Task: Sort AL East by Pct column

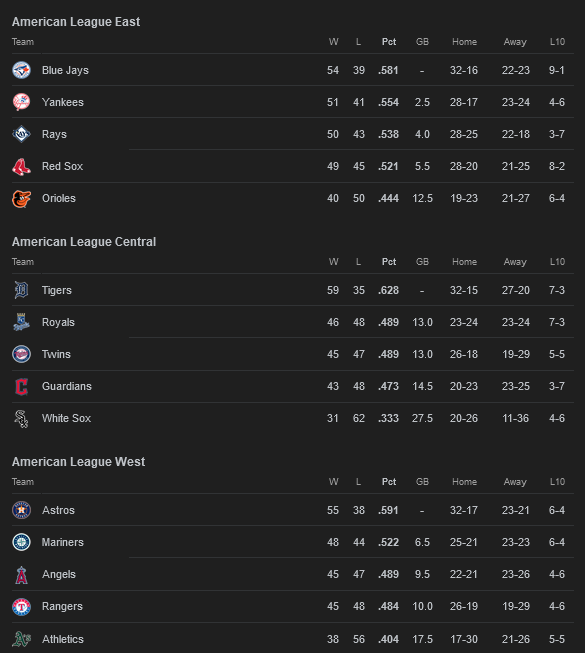Action: (x=389, y=42)
